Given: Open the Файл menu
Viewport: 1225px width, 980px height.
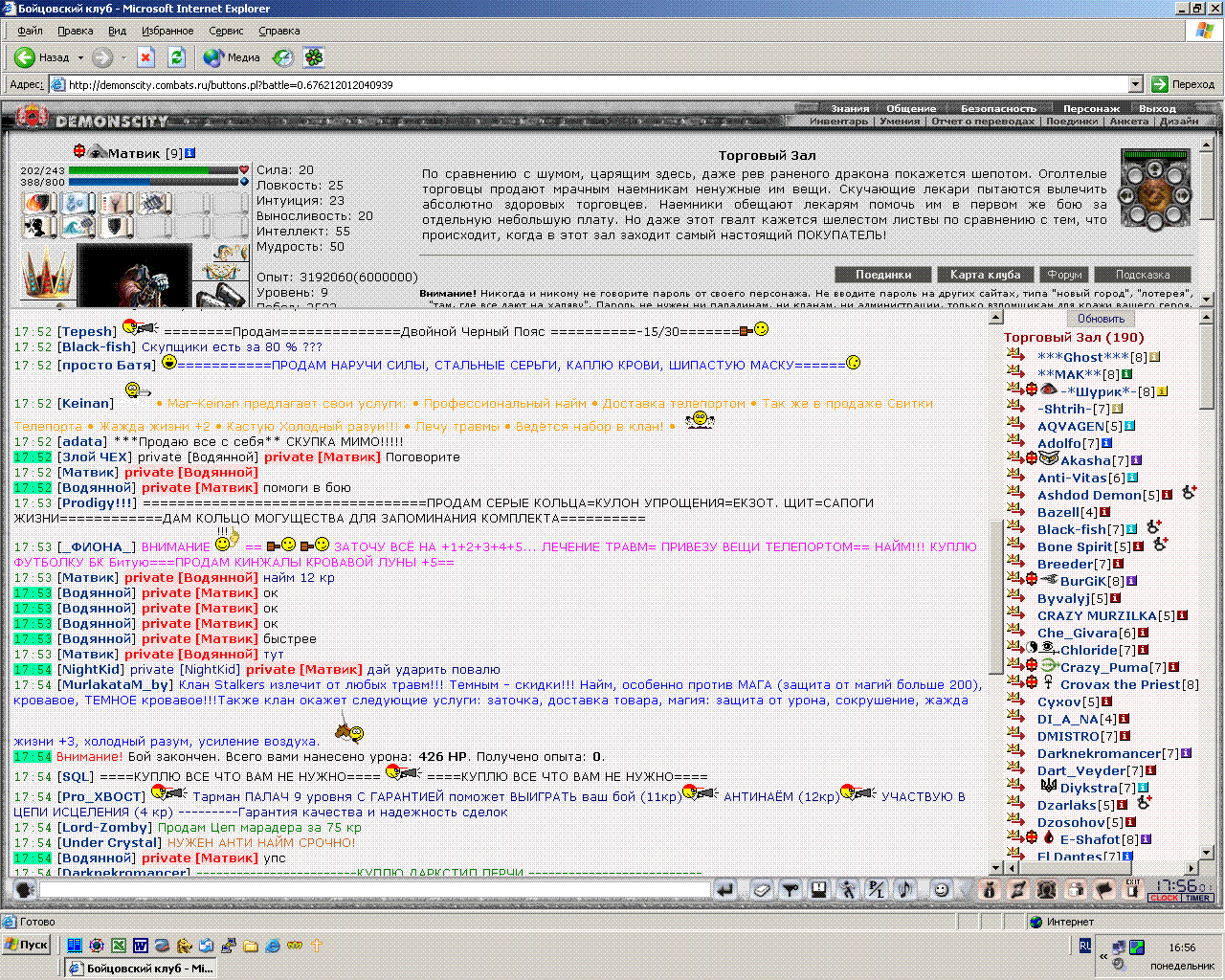Looking at the screenshot, I should coord(30,31).
